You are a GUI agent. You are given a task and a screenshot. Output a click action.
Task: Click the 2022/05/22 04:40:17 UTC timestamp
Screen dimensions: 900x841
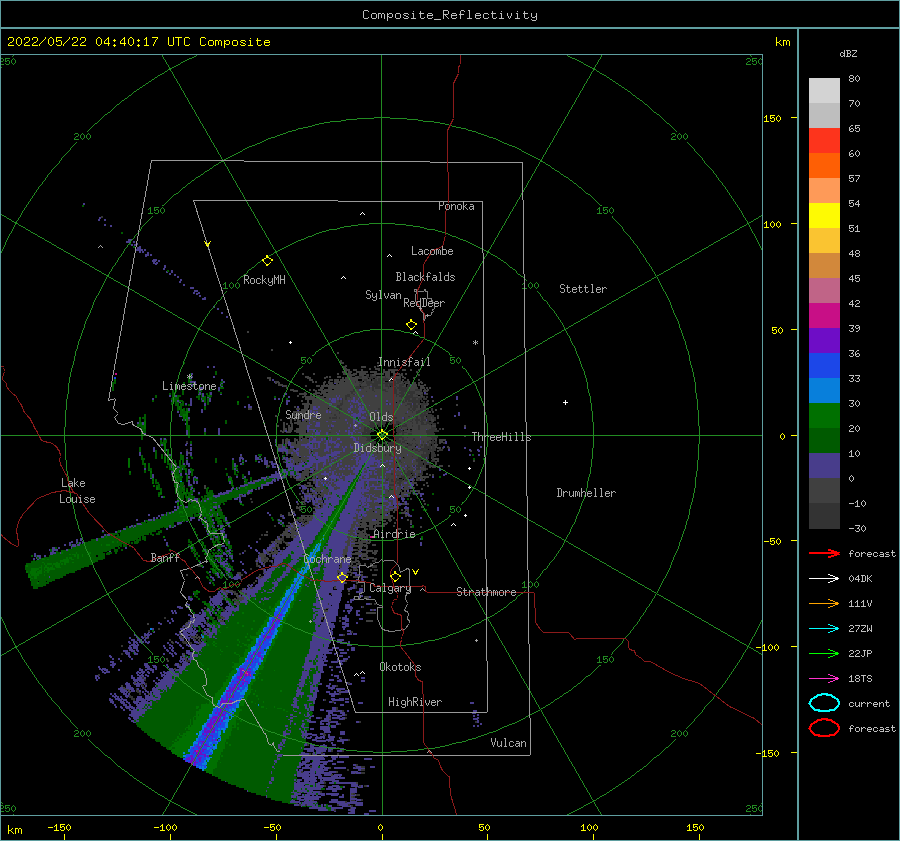tap(99, 42)
